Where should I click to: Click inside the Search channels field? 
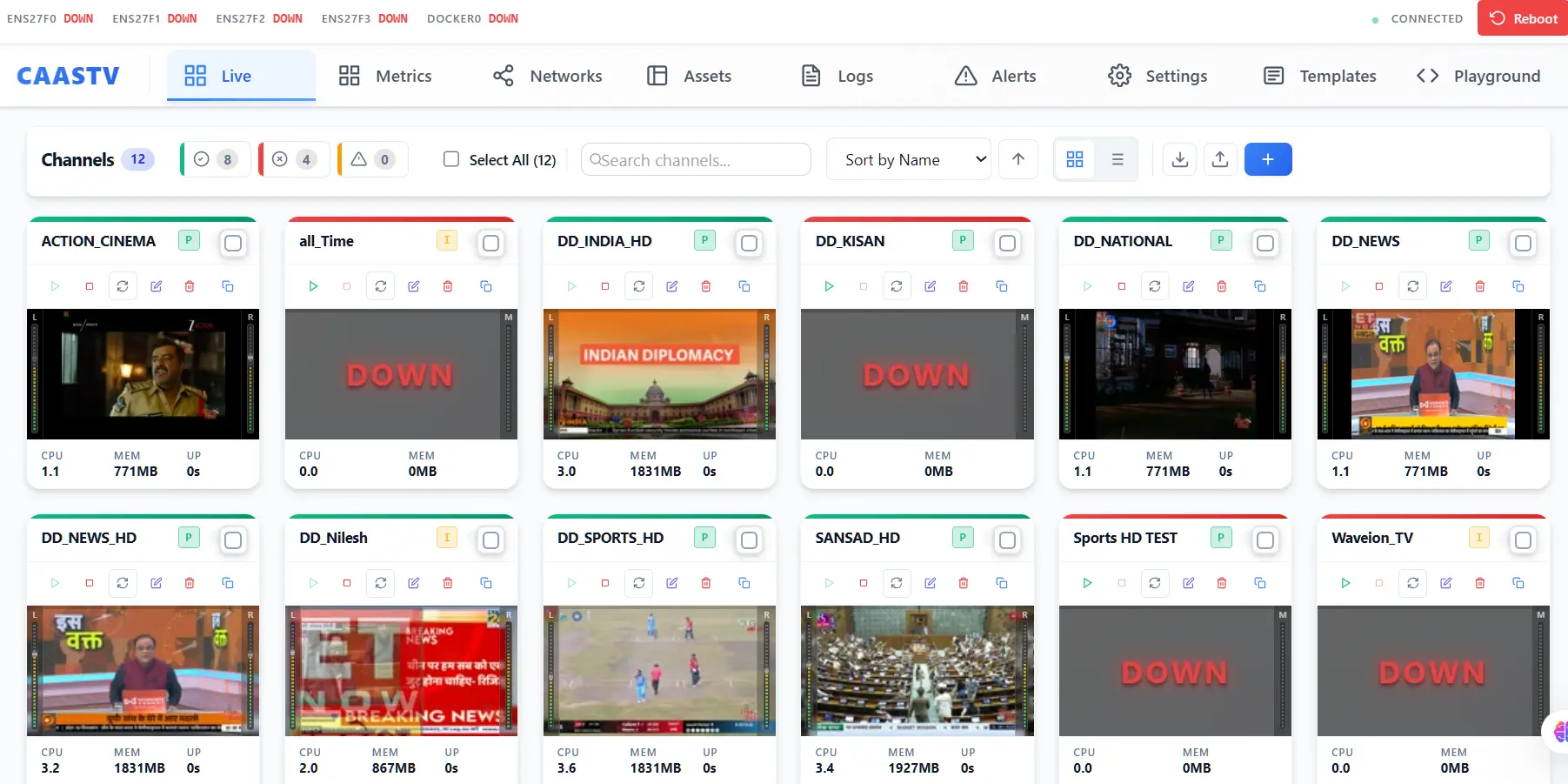click(696, 159)
